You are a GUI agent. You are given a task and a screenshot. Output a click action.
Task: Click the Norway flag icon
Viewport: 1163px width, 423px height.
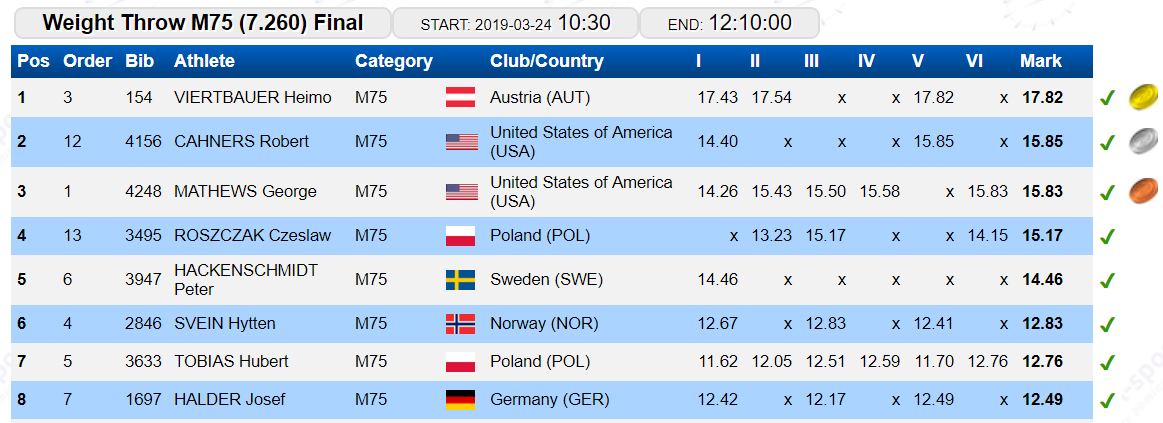461,324
